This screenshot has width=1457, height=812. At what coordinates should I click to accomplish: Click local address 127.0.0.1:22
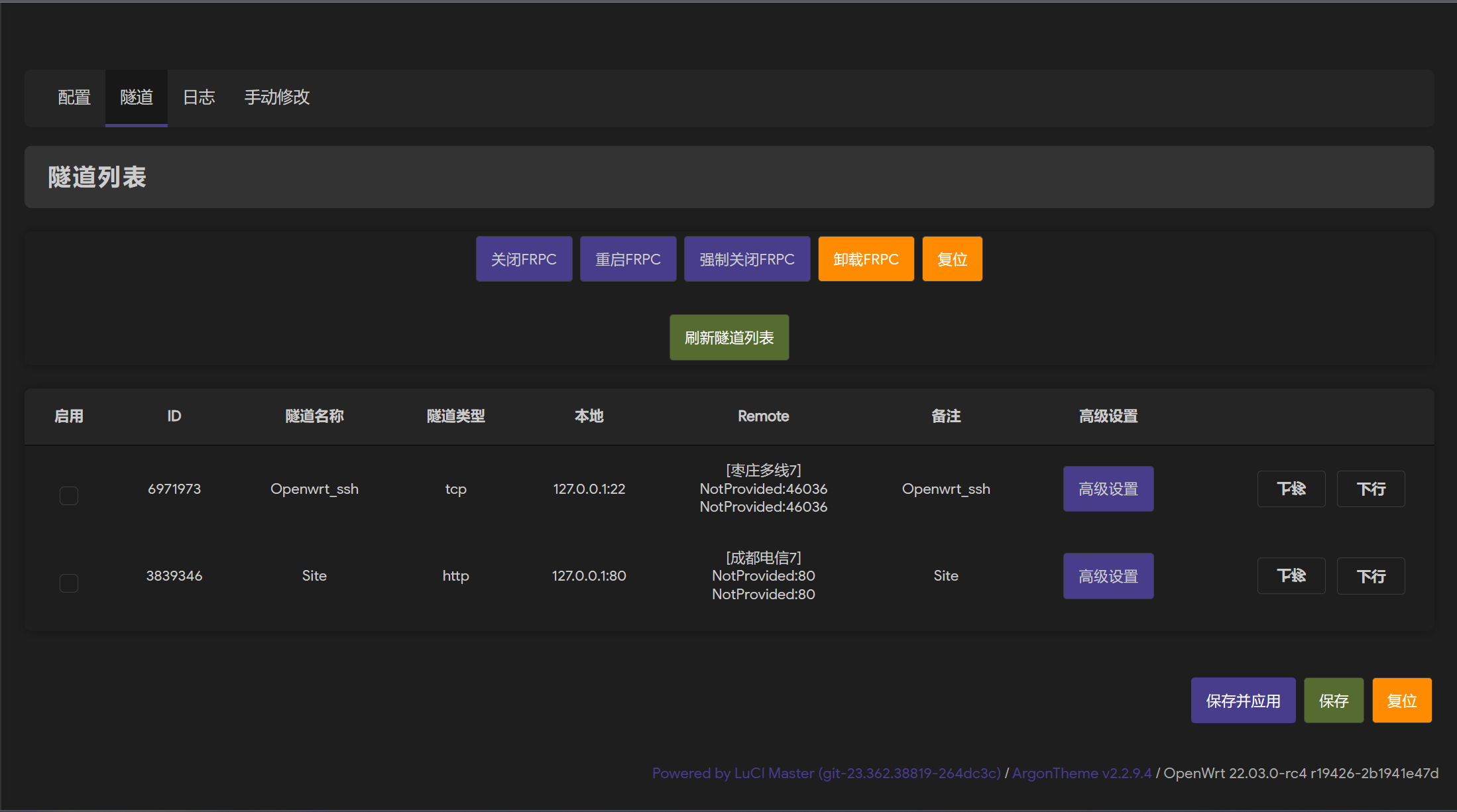[589, 489]
